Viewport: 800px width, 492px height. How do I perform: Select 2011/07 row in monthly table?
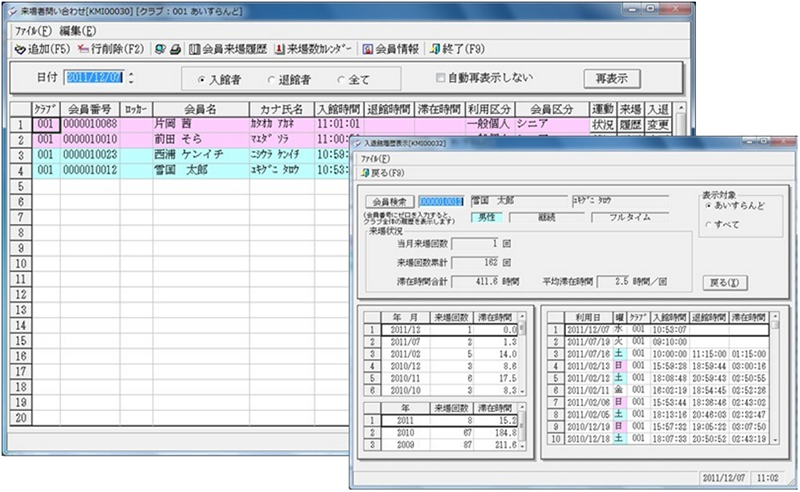click(449, 342)
